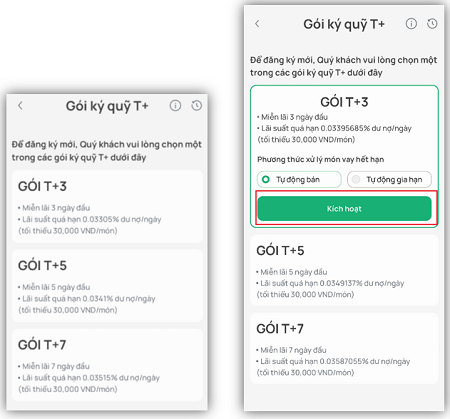Open history clock icon in left screen
This screenshot has width=450, height=419.
click(x=197, y=106)
